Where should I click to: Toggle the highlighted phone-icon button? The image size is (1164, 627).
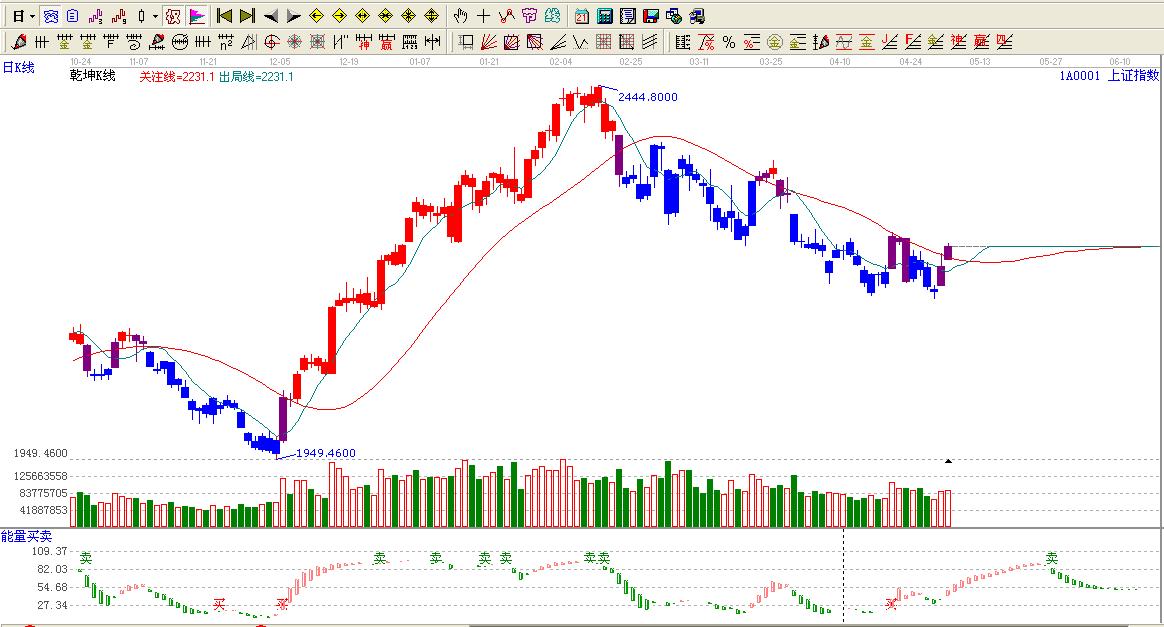pos(49,16)
